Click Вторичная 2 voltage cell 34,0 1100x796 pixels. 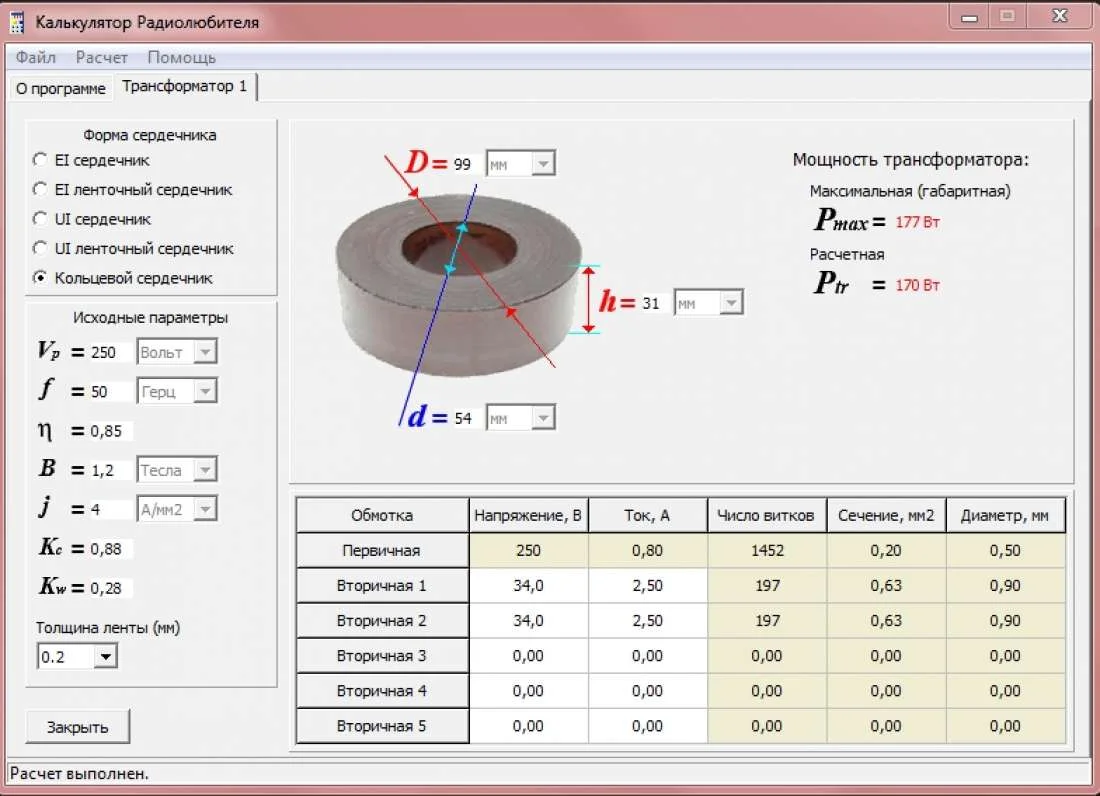click(528, 621)
